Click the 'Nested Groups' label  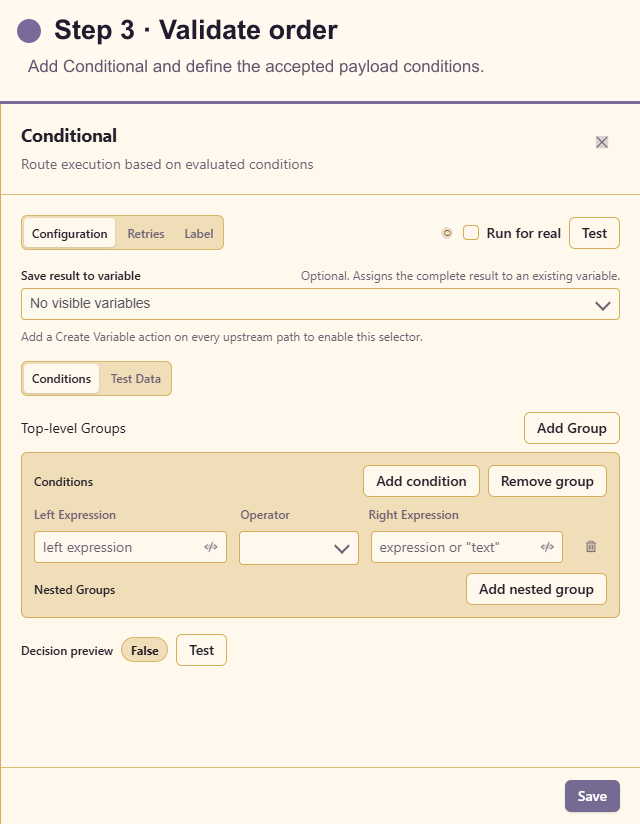coord(75,590)
